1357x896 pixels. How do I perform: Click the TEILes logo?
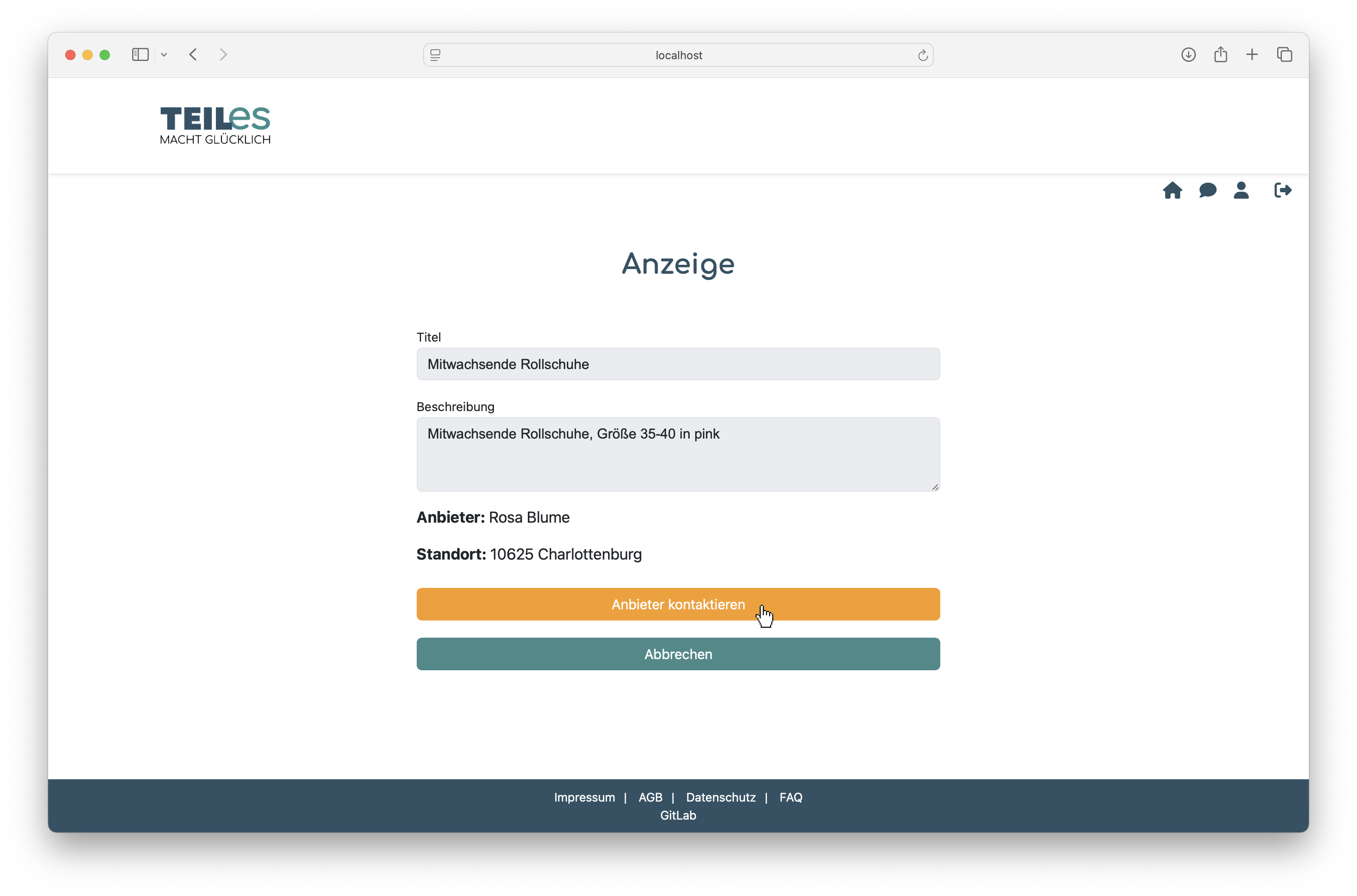pos(215,125)
